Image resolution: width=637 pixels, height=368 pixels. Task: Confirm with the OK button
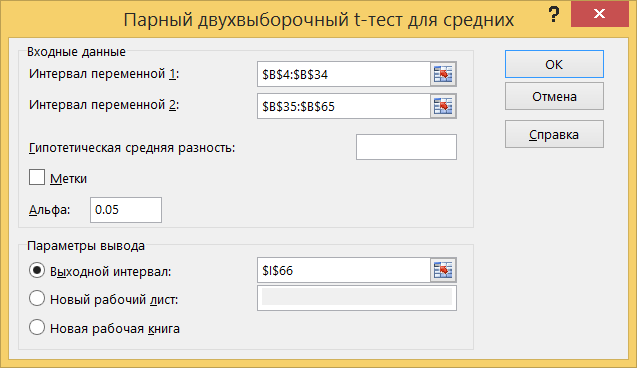click(x=554, y=64)
